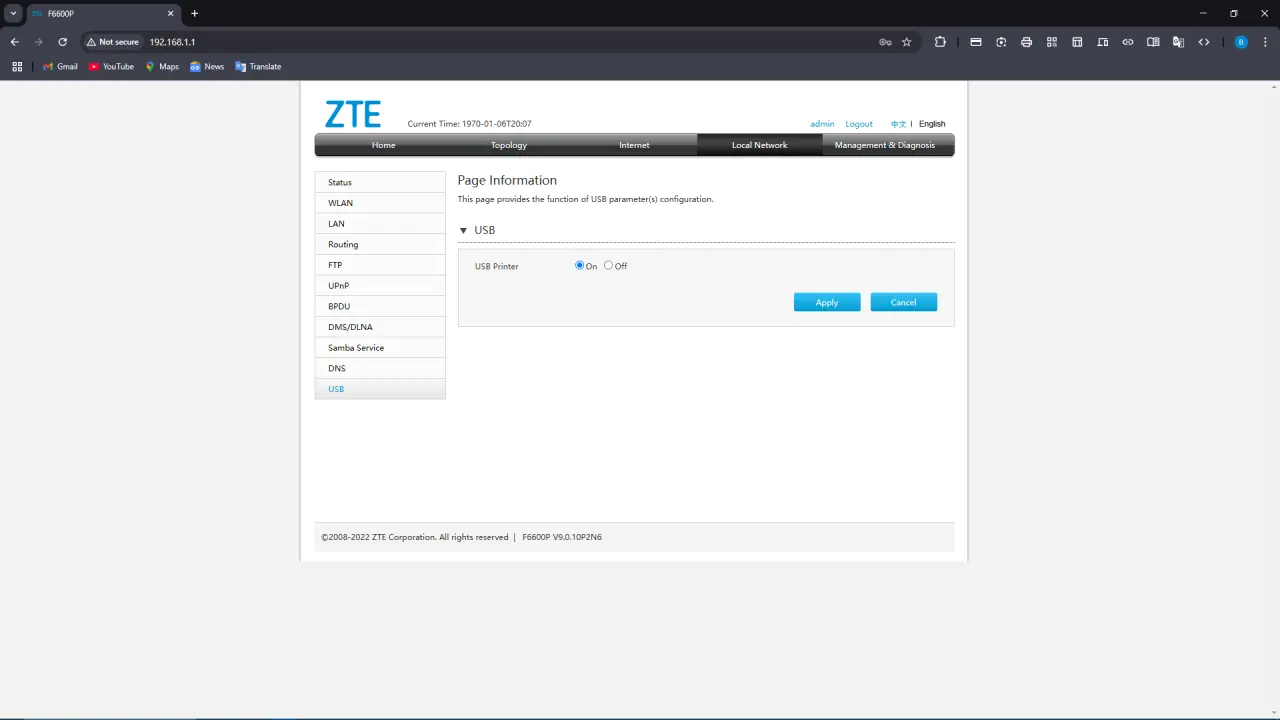Open the Maps bookmark
This screenshot has width=1280, height=720.
point(162,67)
